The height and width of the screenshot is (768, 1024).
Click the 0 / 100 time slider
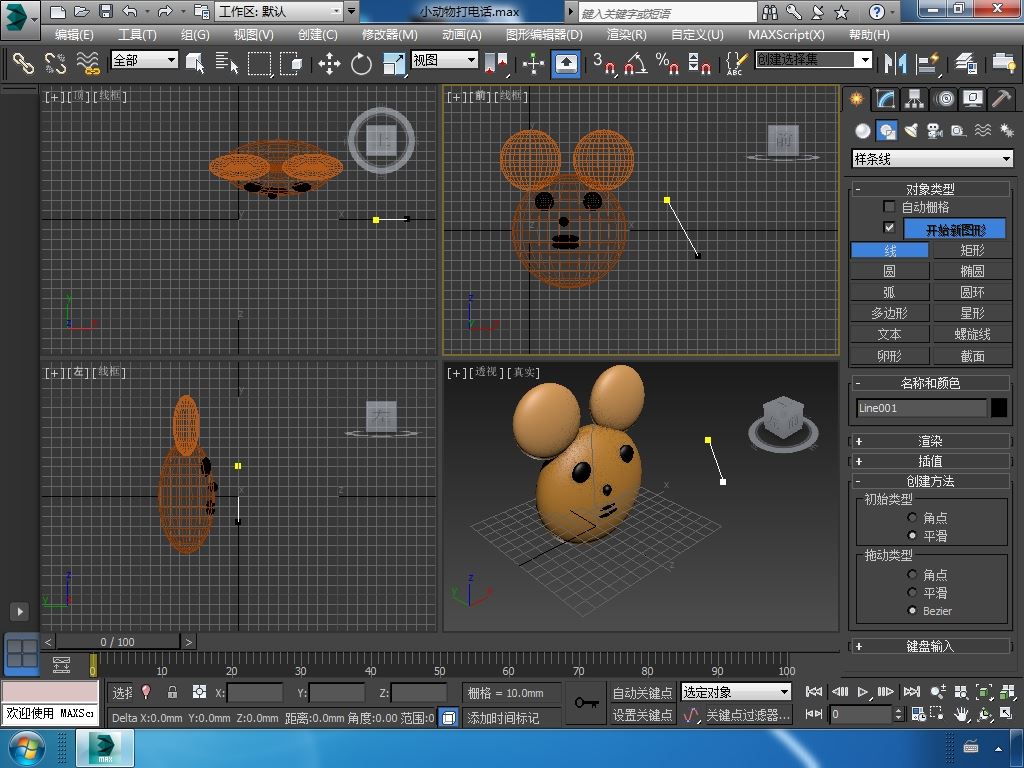[x=118, y=642]
